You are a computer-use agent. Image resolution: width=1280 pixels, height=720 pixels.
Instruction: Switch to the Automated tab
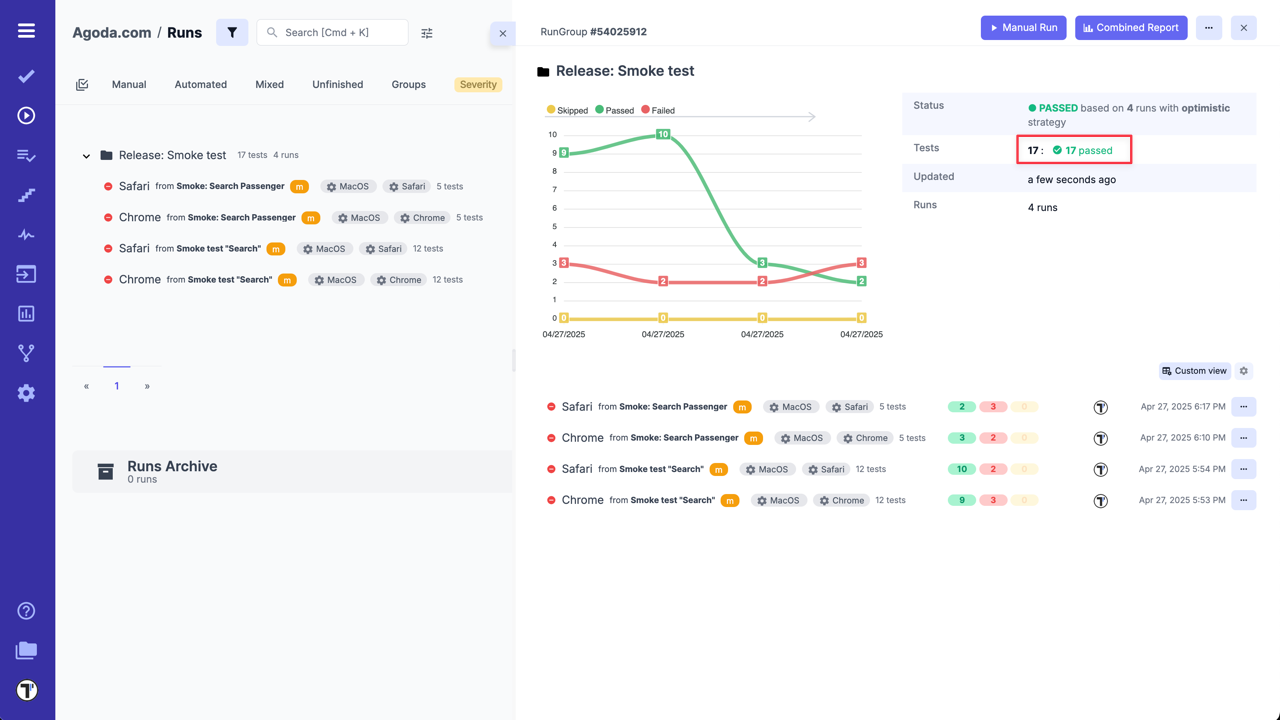click(200, 85)
